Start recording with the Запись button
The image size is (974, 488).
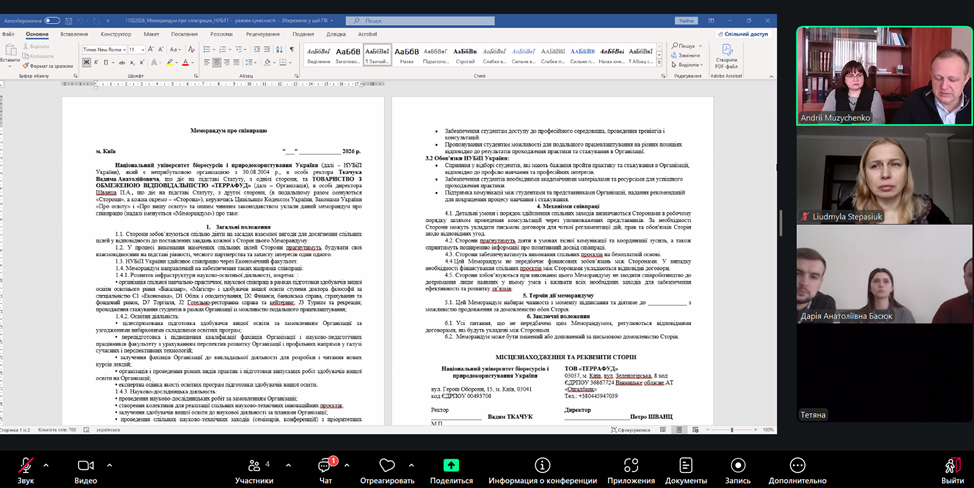[738, 466]
